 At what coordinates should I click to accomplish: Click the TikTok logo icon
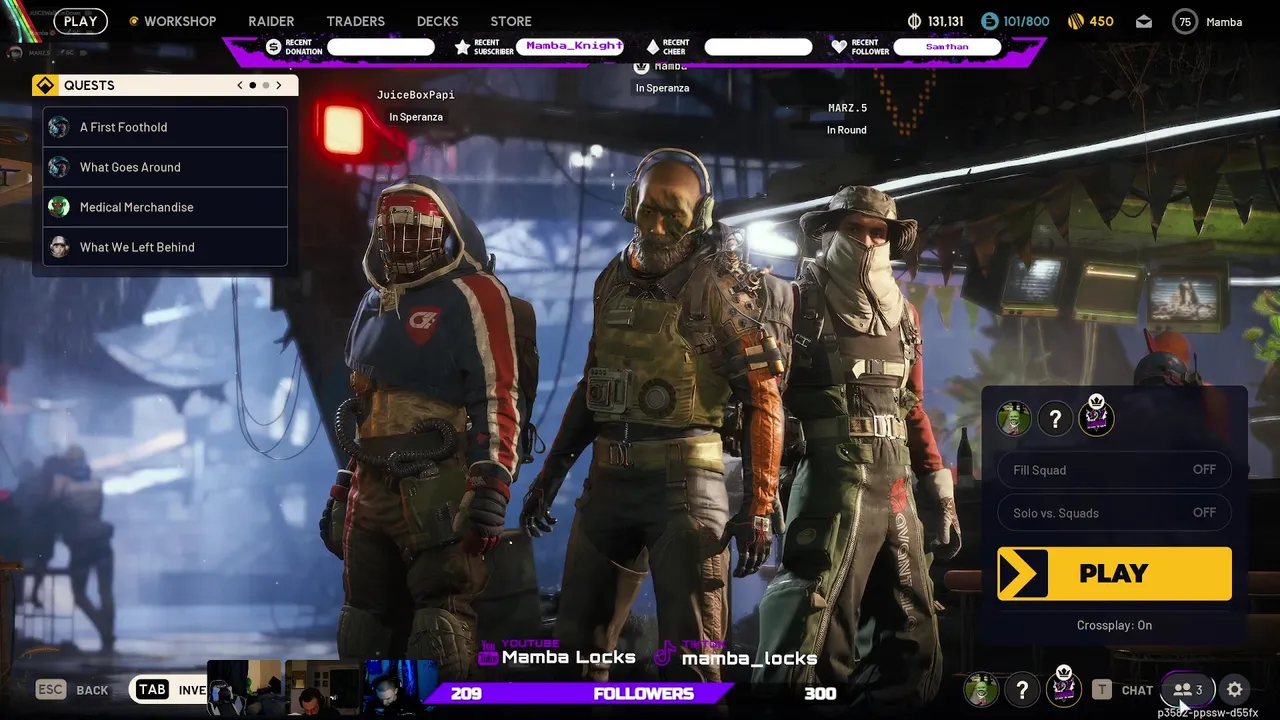click(665, 656)
